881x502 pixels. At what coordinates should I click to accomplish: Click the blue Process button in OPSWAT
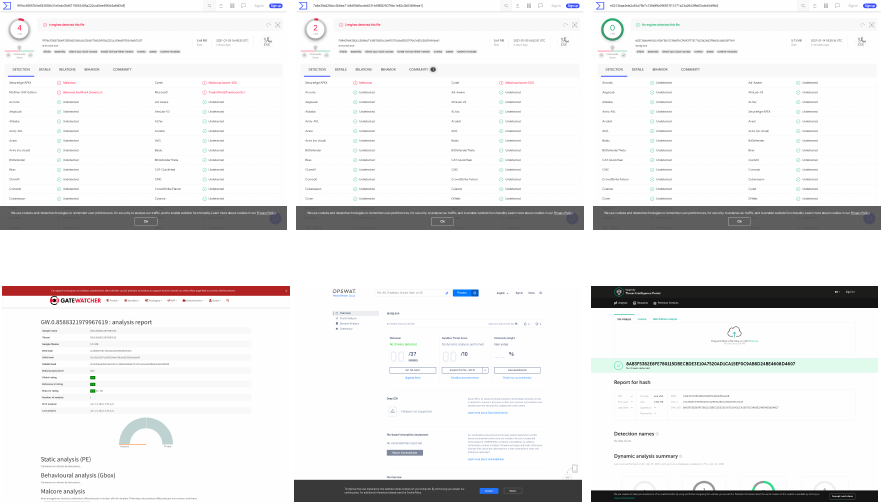(x=460, y=293)
